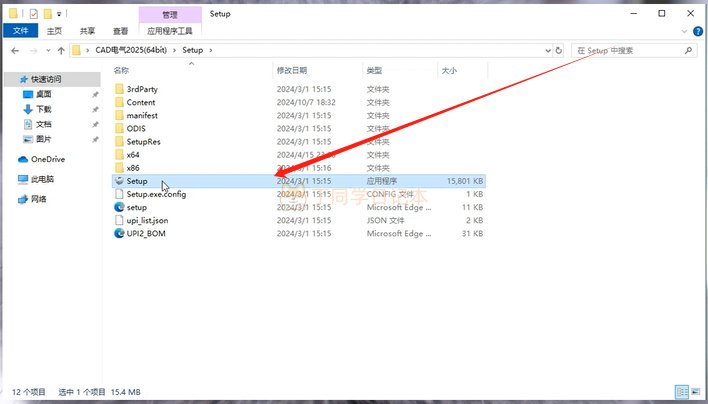Open 文档 in the navigation pane
Screen dimensions: 708x404
pyautogui.click(x=43, y=124)
